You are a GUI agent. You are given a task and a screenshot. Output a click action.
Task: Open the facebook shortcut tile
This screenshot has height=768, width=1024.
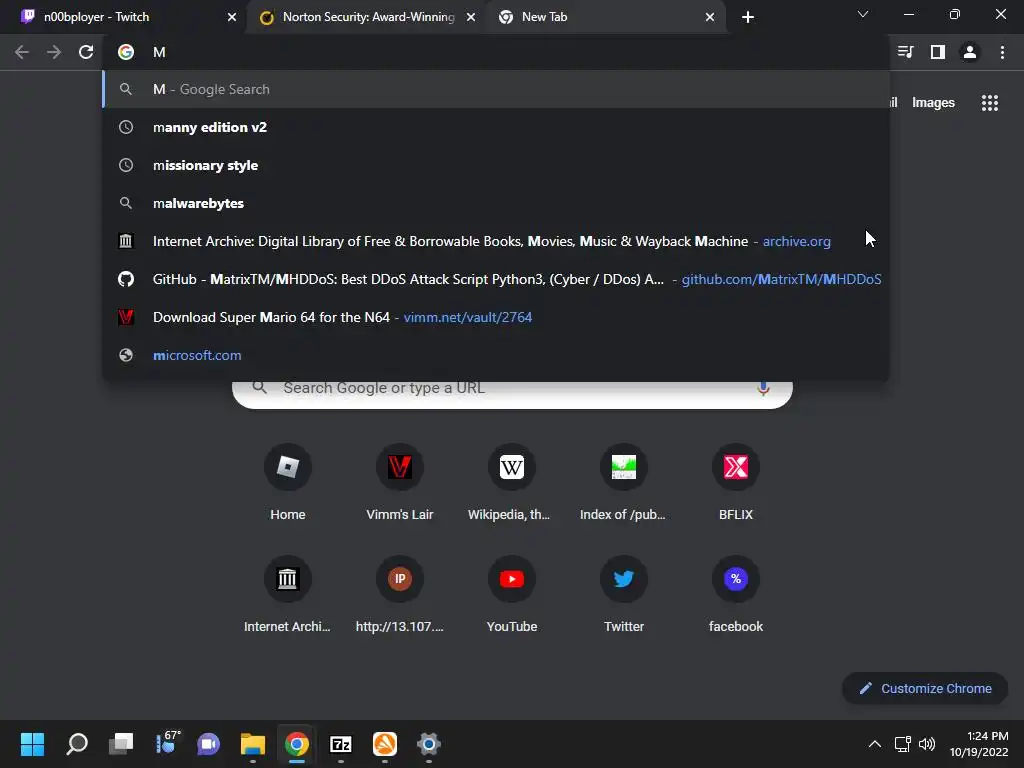click(x=736, y=595)
